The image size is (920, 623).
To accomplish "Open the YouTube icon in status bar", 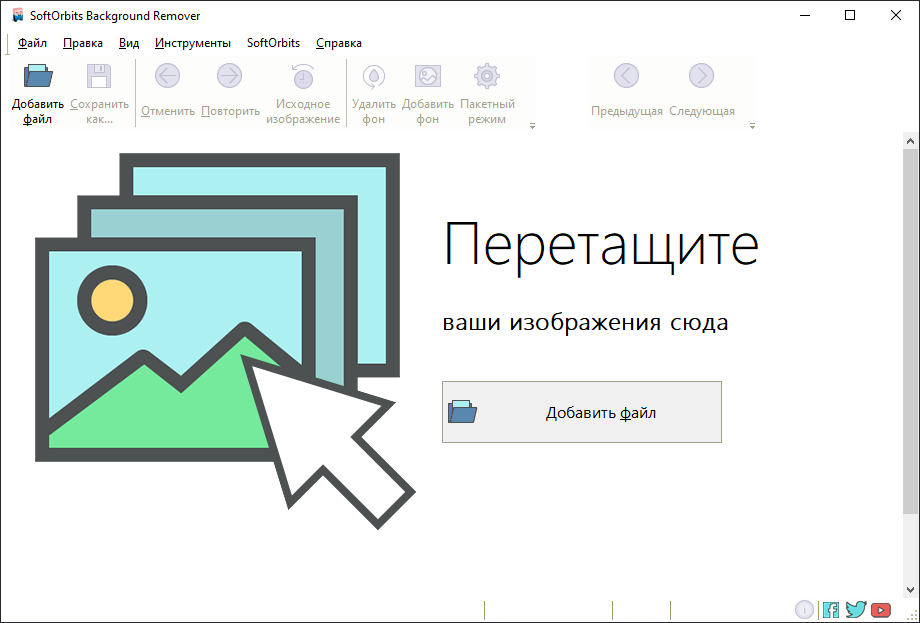I will point(881,609).
